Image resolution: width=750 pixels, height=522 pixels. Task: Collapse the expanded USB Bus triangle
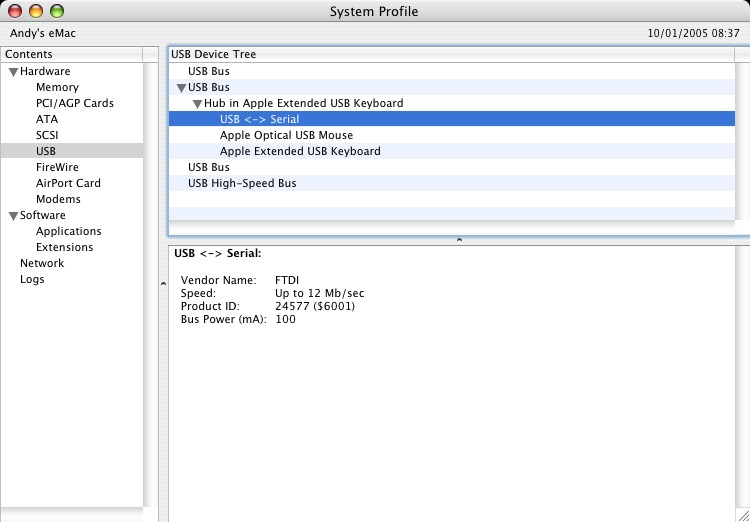[x=181, y=88]
